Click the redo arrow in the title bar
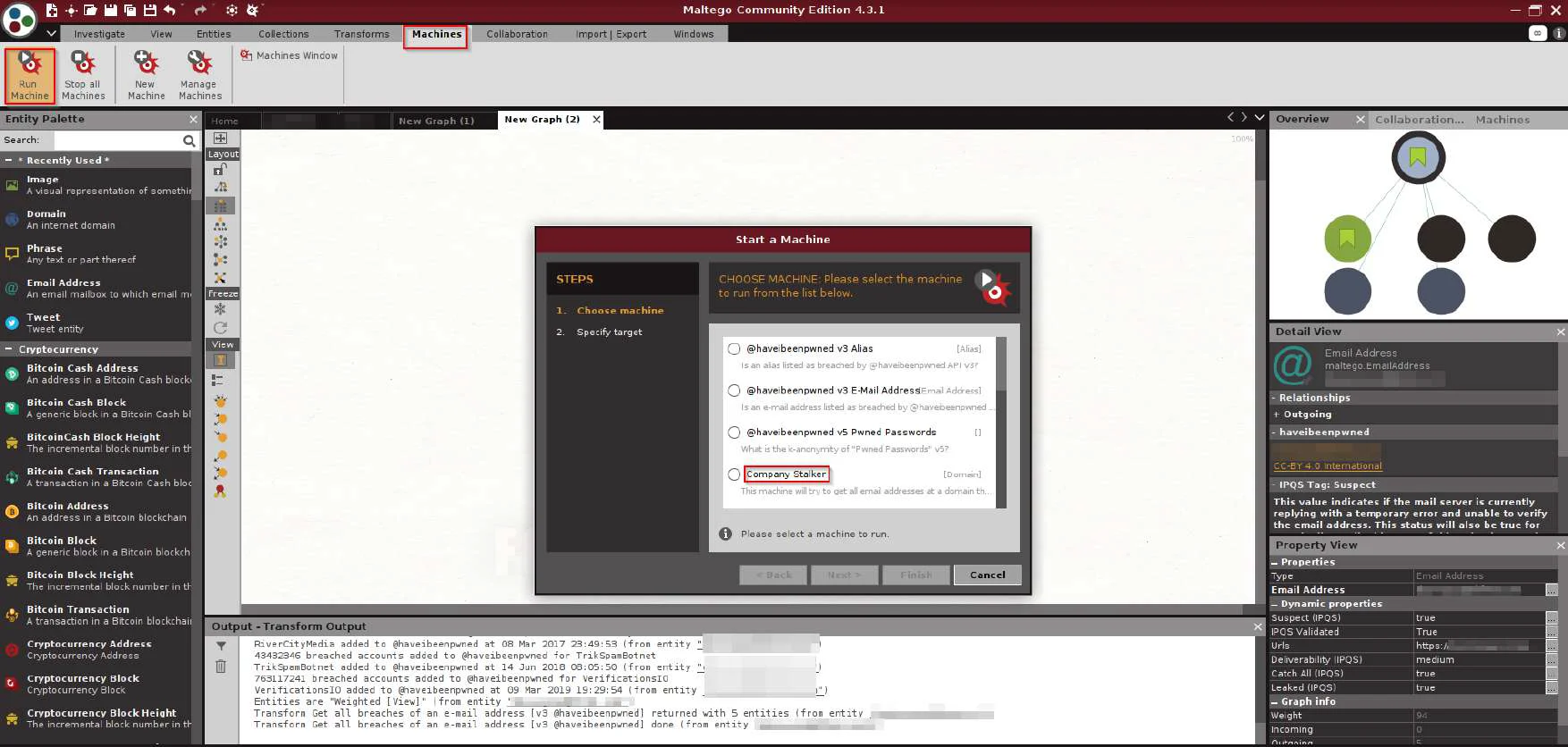The image size is (1568, 747). click(200, 10)
